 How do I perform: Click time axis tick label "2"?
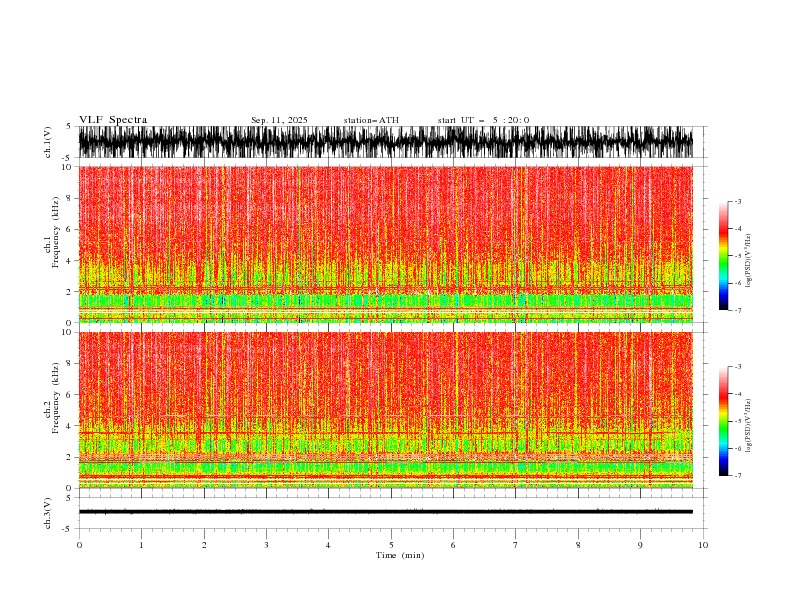(x=204, y=545)
